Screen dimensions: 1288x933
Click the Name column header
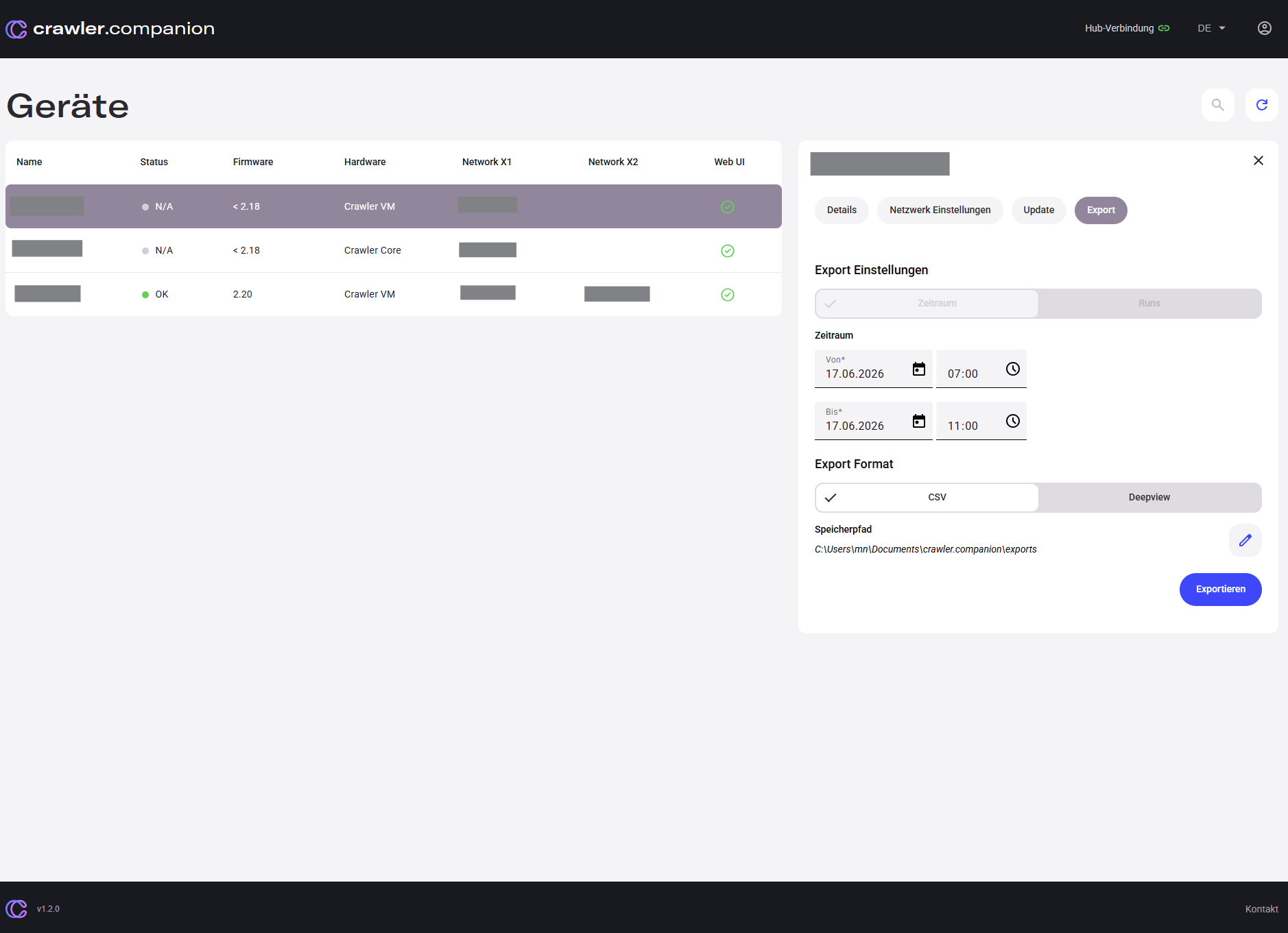pos(29,162)
